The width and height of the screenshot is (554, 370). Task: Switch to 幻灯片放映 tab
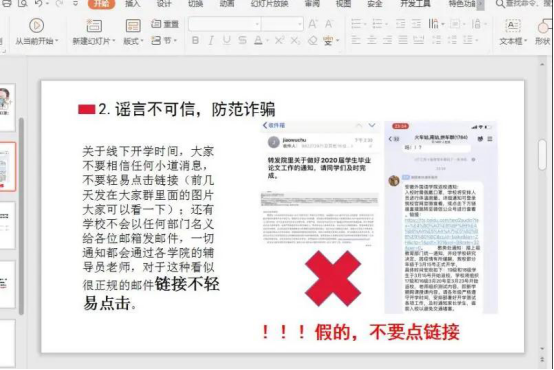click(x=269, y=4)
